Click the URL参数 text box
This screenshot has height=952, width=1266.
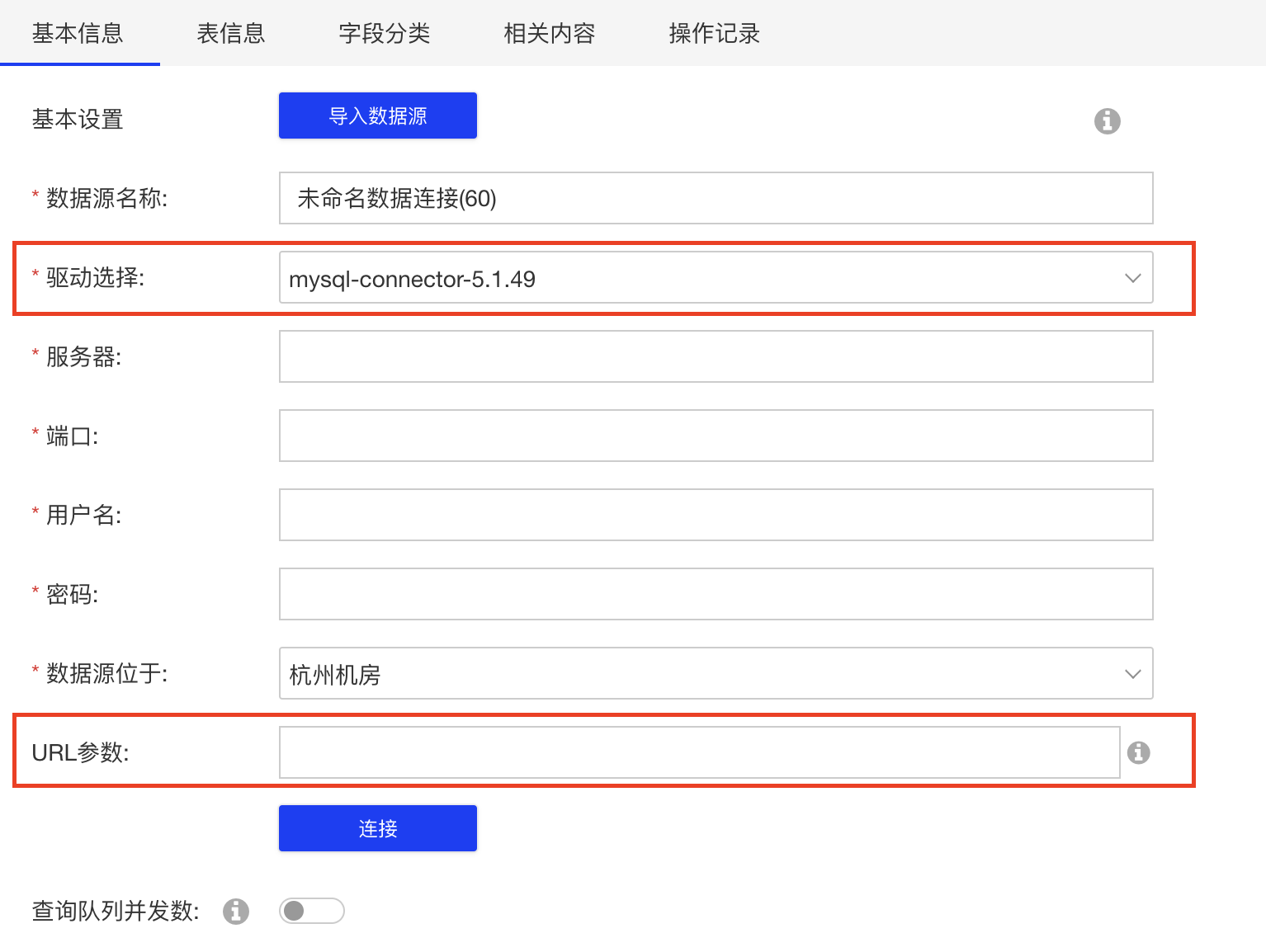[699, 752]
